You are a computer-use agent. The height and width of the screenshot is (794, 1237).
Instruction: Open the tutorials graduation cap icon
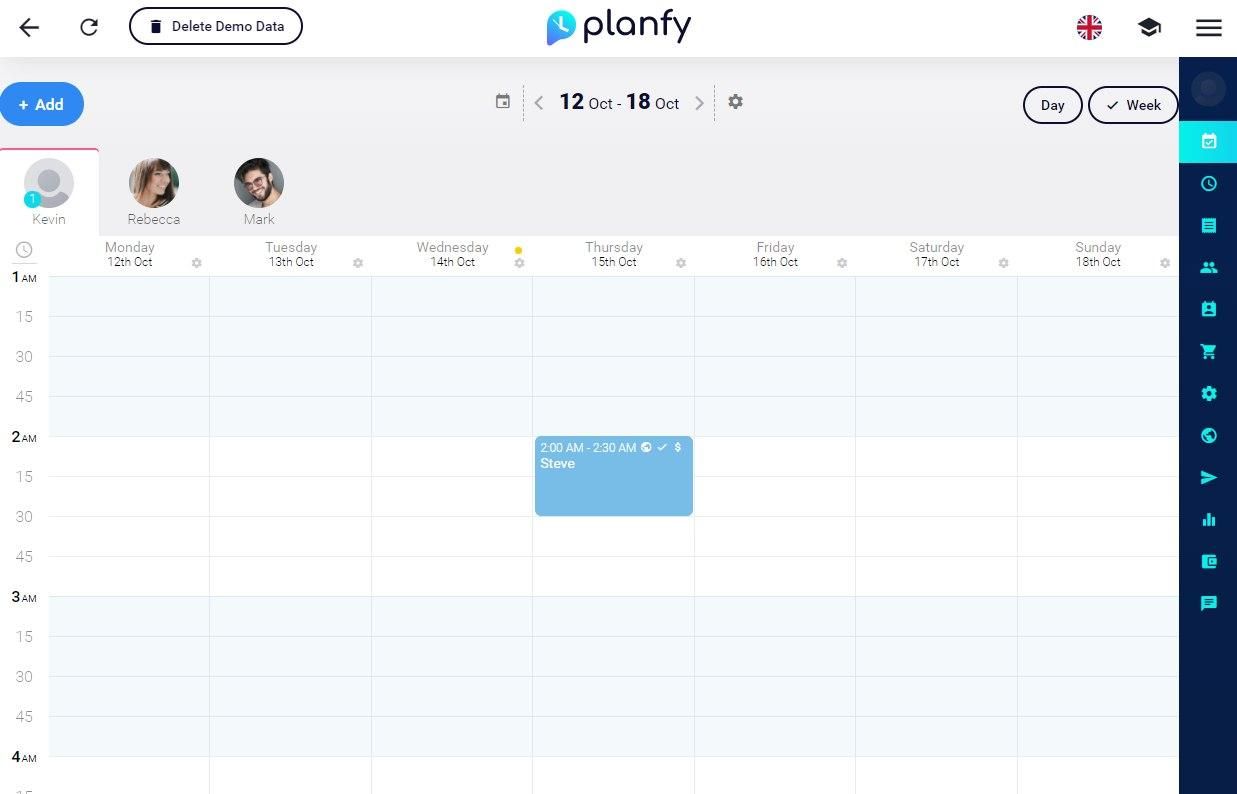1149,27
